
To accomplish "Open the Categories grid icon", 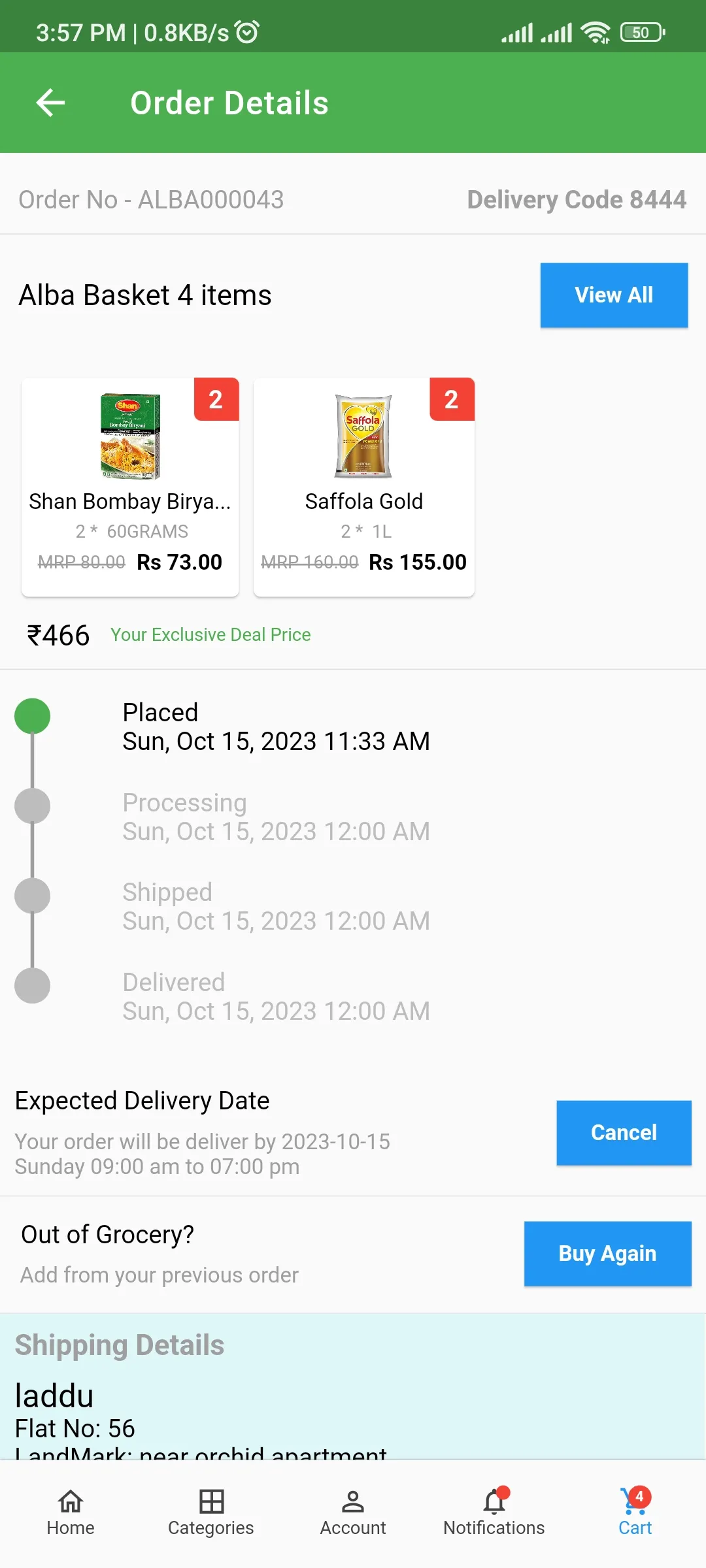I will click(x=211, y=1502).
